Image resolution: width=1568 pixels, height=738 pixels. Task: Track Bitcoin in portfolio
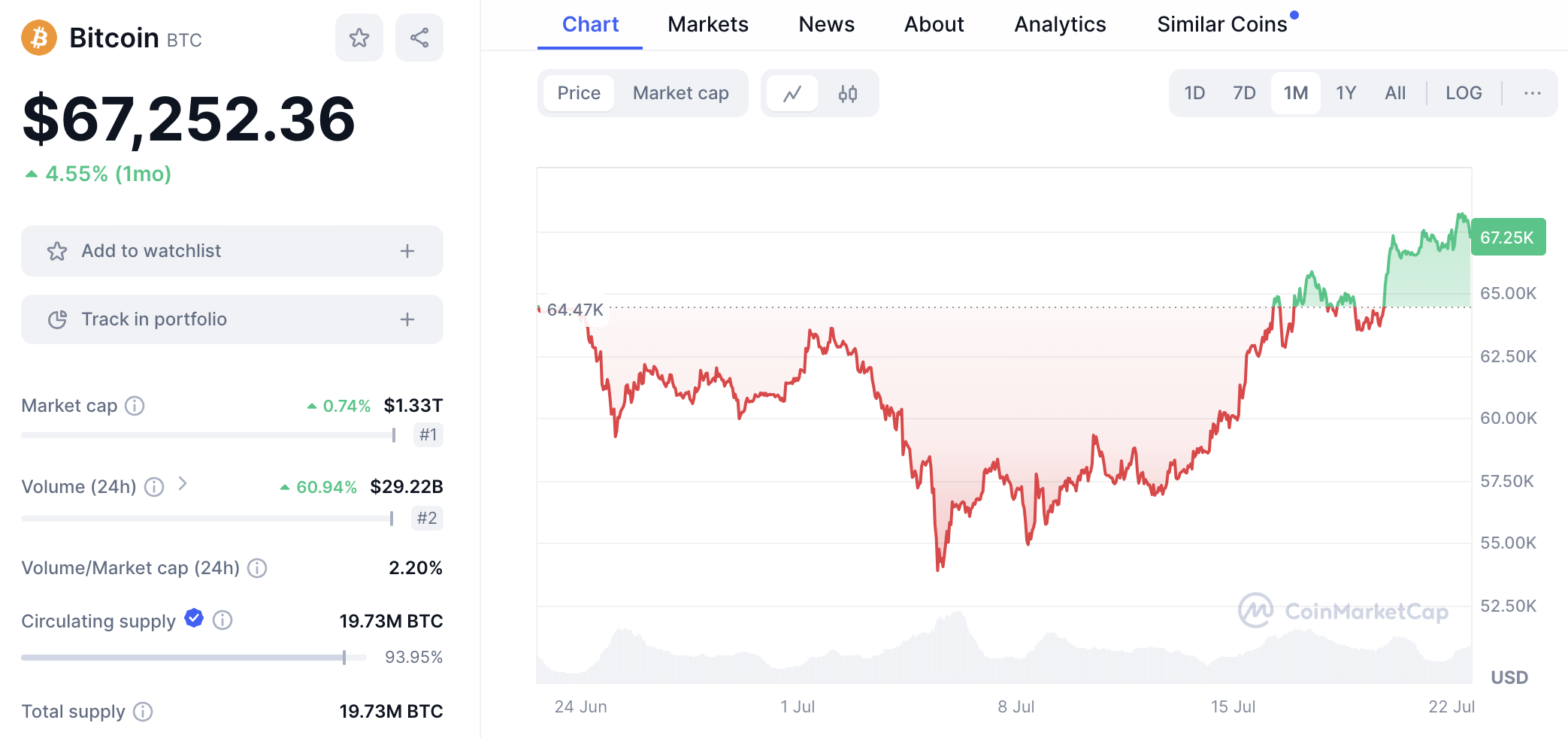232,319
